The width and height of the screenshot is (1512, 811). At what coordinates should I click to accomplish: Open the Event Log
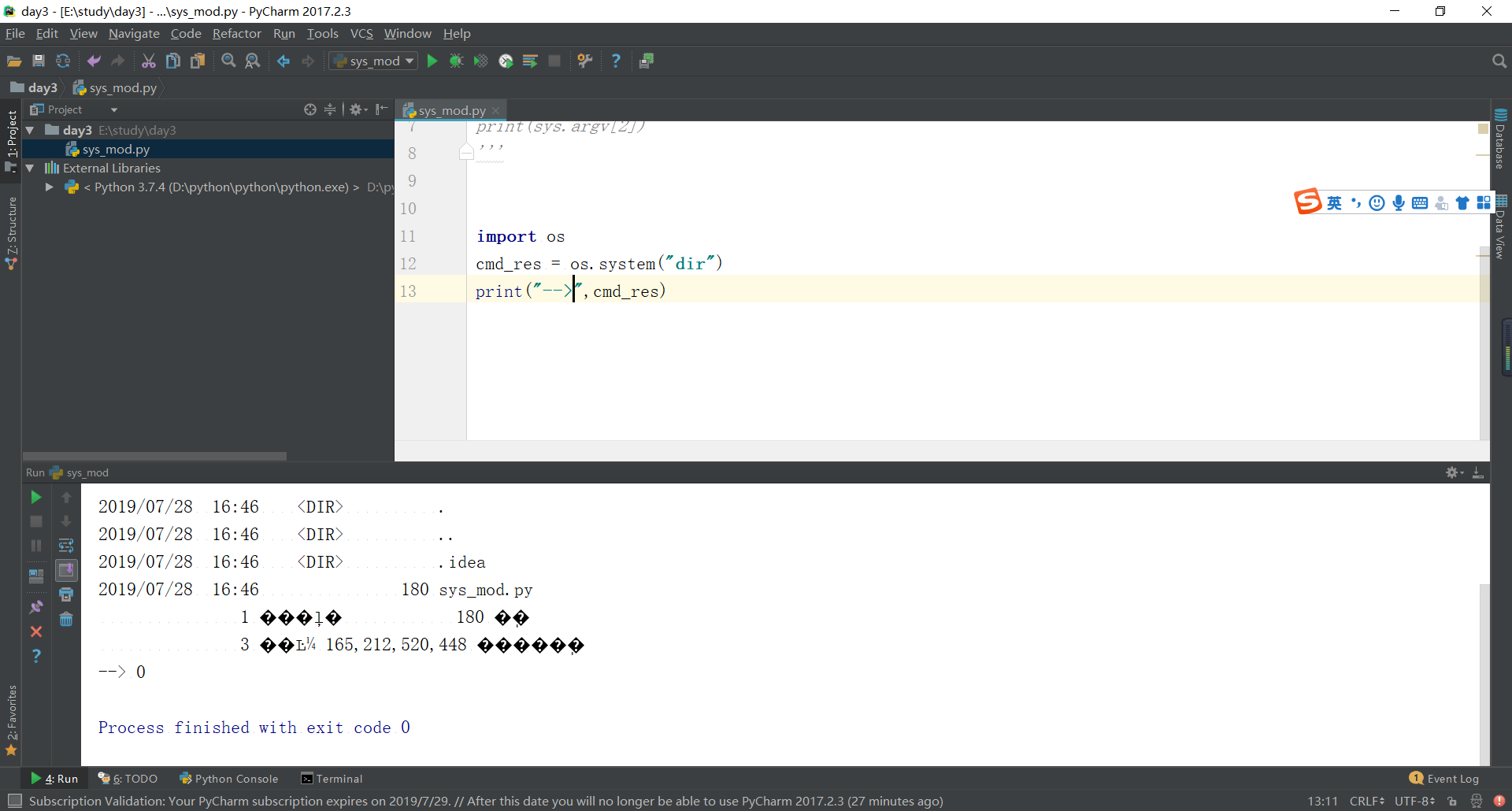[x=1444, y=779]
